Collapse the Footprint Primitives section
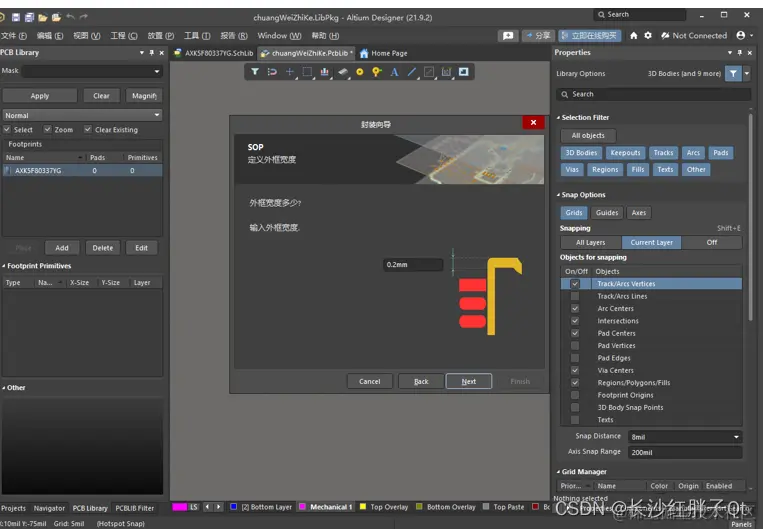This screenshot has height=529, width=763. tap(3, 266)
